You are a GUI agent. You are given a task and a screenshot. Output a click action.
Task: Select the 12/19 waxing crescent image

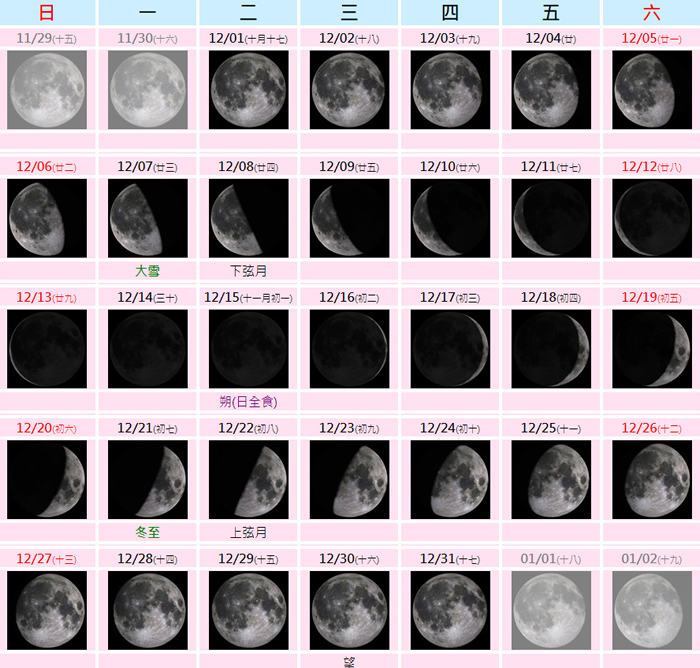(x=652, y=349)
